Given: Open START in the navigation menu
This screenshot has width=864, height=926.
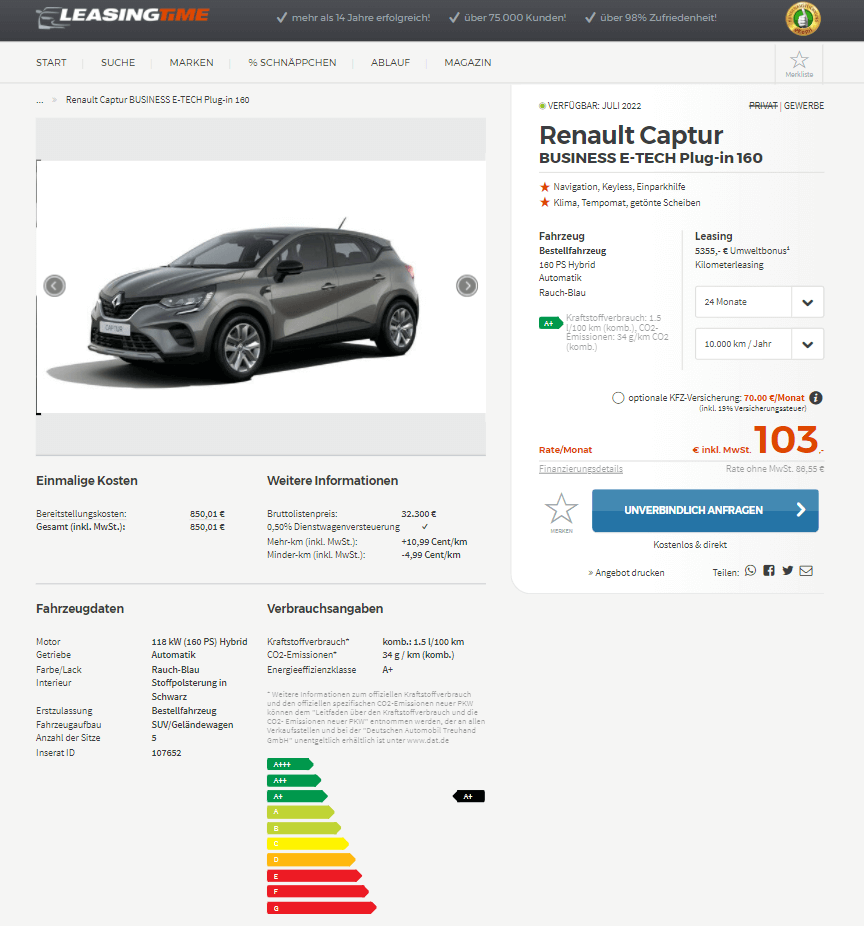Looking at the screenshot, I should [51, 63].
